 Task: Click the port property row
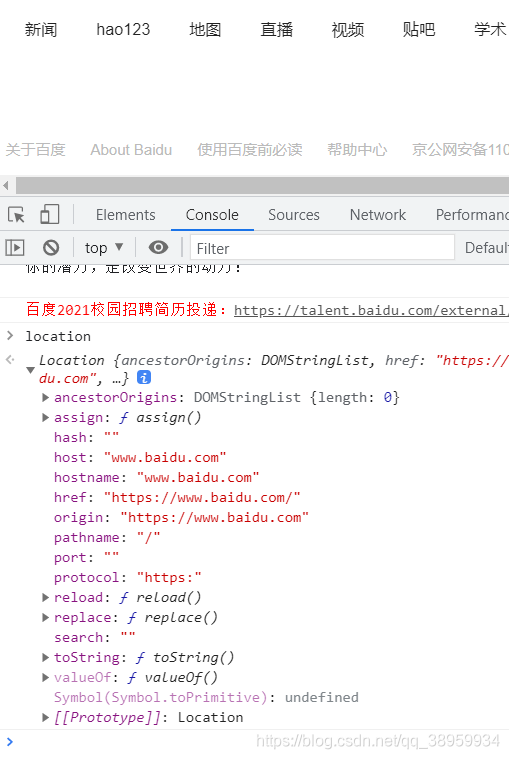tap(87, 558)
